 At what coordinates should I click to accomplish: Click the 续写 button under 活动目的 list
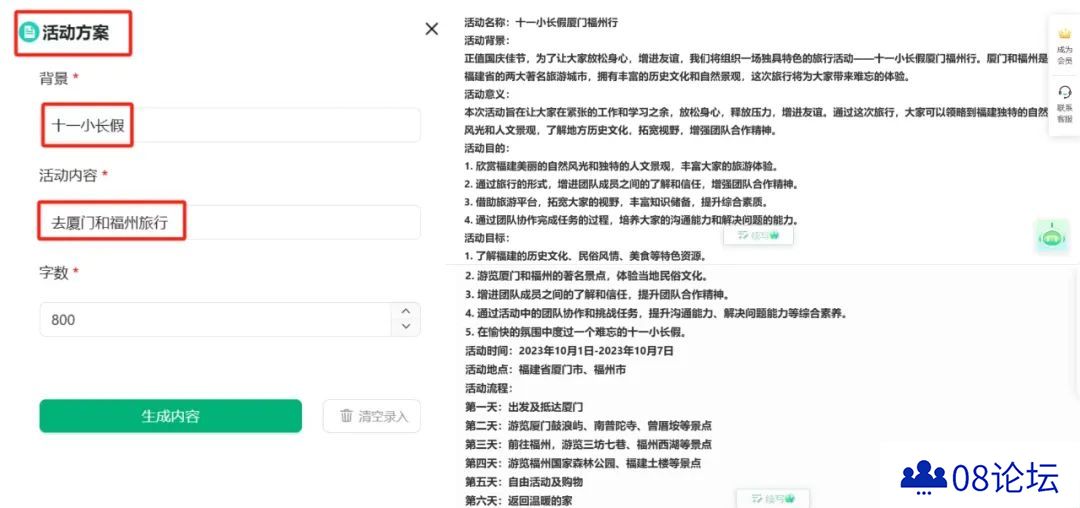pyautogui.click(x=758, y=235)
